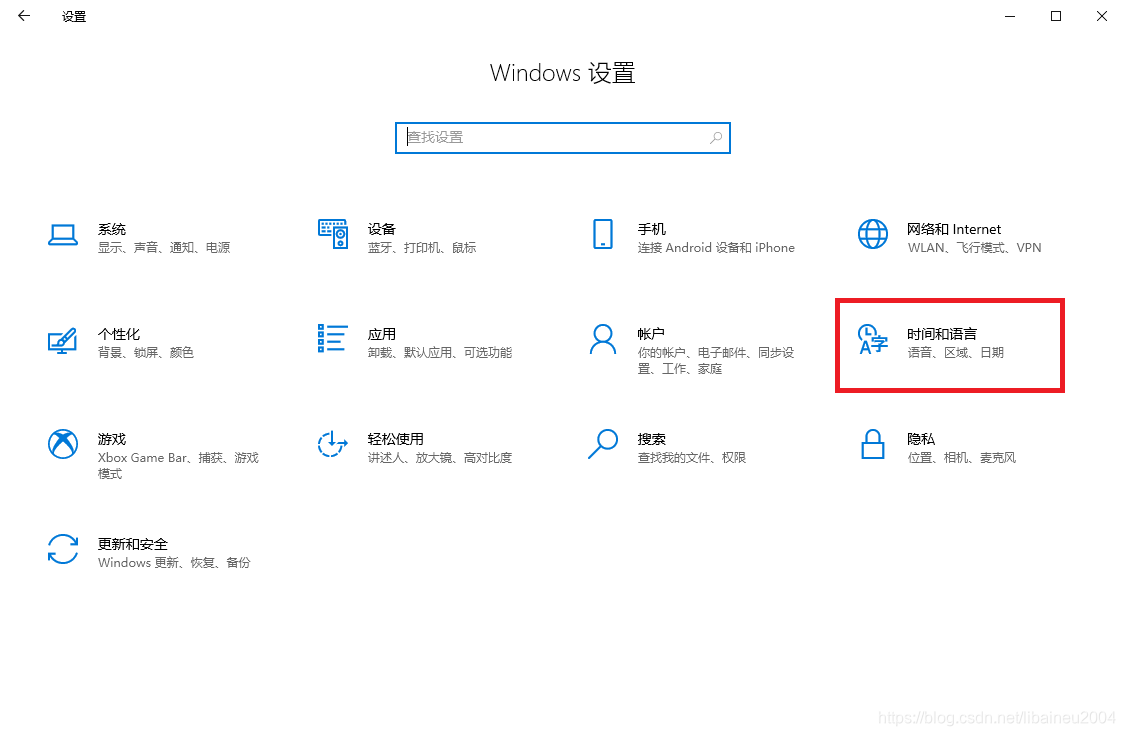Click the Xbox gaming (游戏) icon
The width and height of the screenshot is (1125, 736).
click(x=63, y=444)
